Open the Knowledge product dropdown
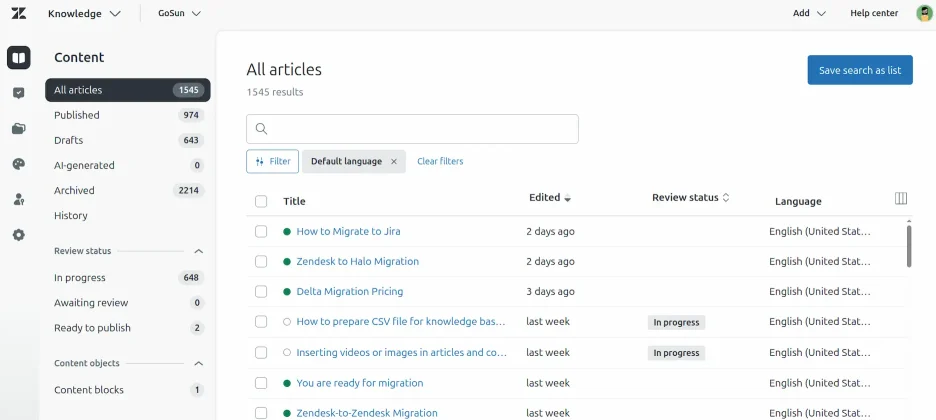Image resolution: width=936 pixels, height=420 pixels. pyautogui.click(x=84, y=13)
